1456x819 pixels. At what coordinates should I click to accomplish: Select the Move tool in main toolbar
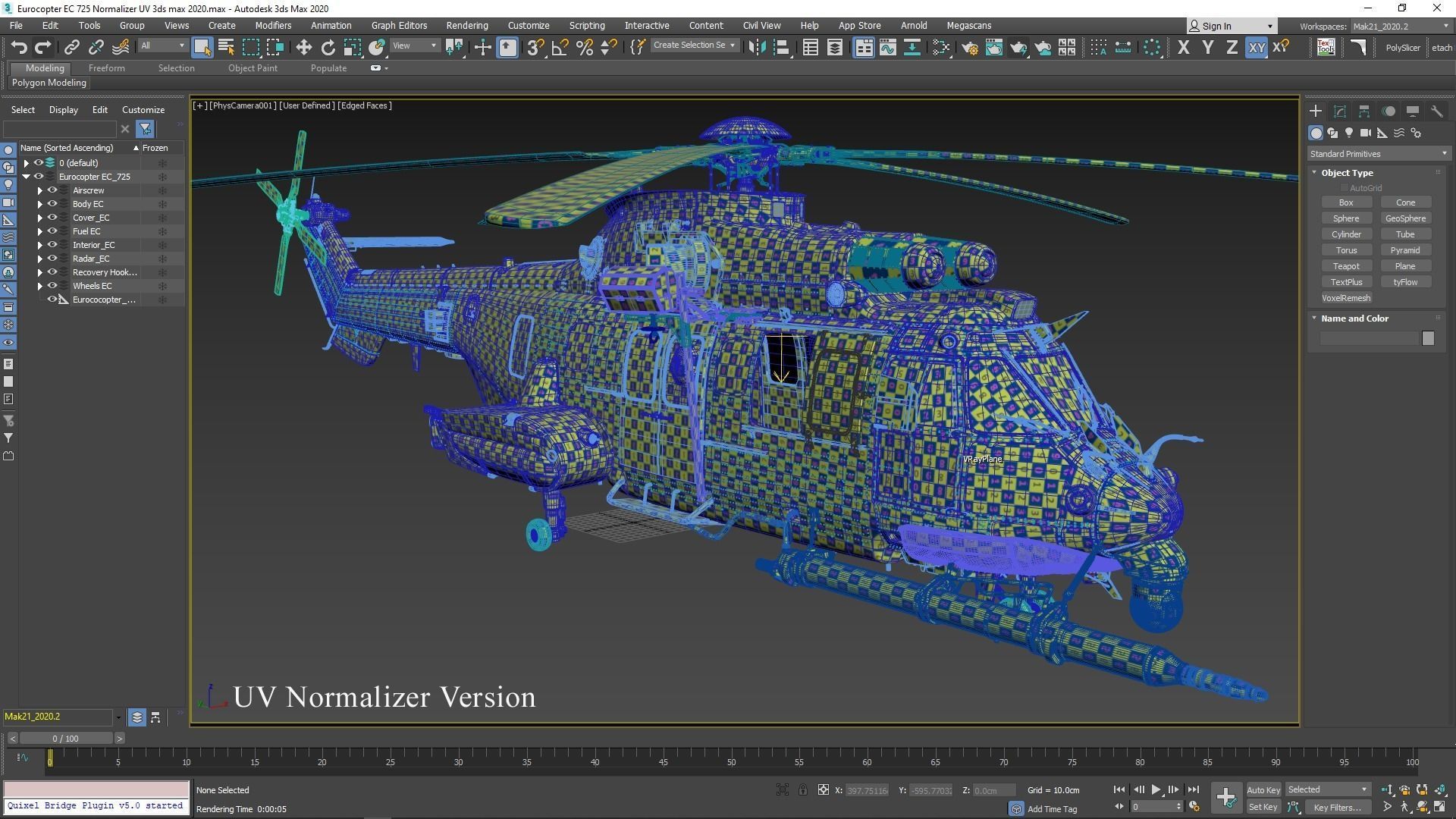pos(303,48)
